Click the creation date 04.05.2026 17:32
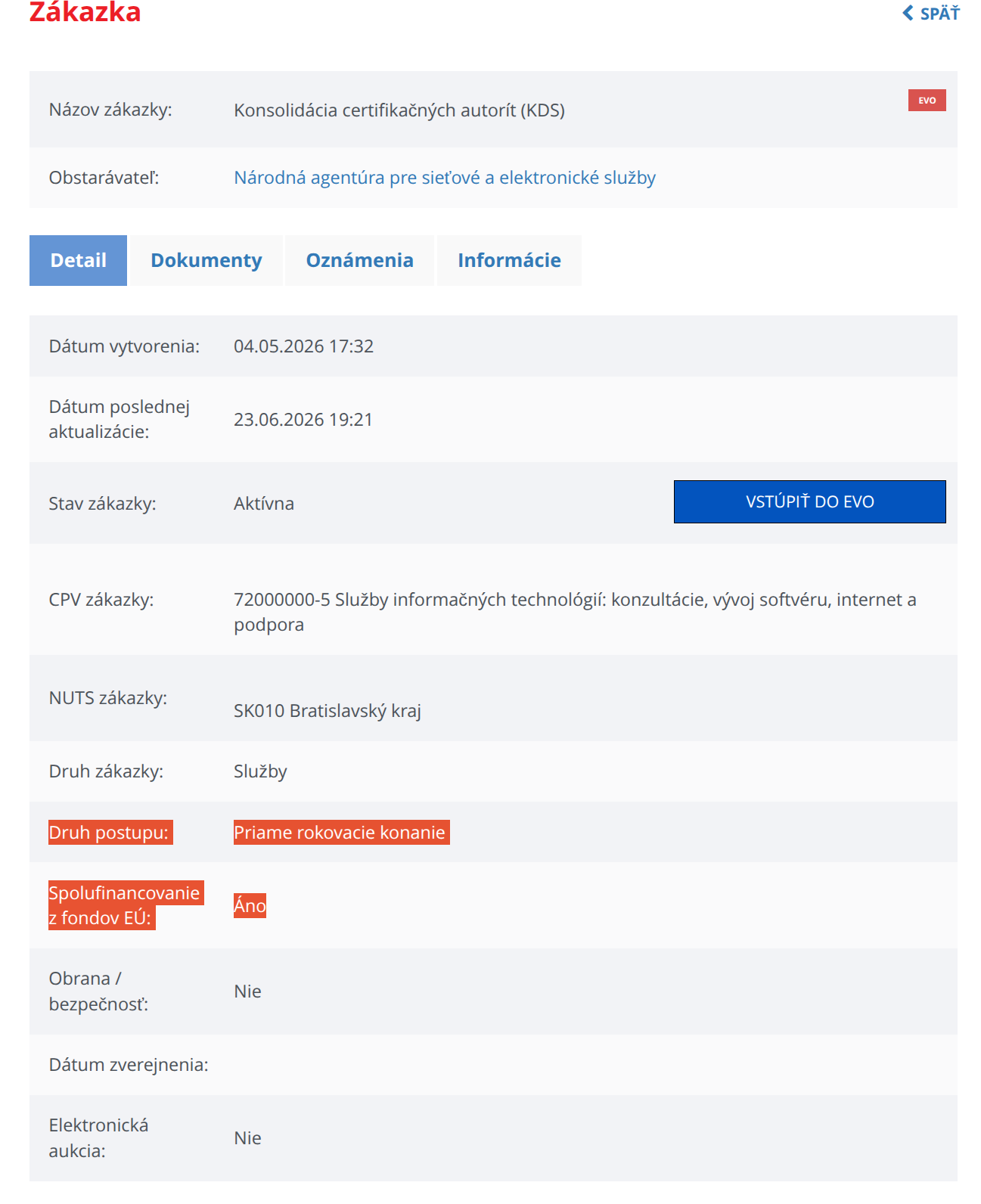Screen dimensions: 981x1204 (x=303, y=346)
